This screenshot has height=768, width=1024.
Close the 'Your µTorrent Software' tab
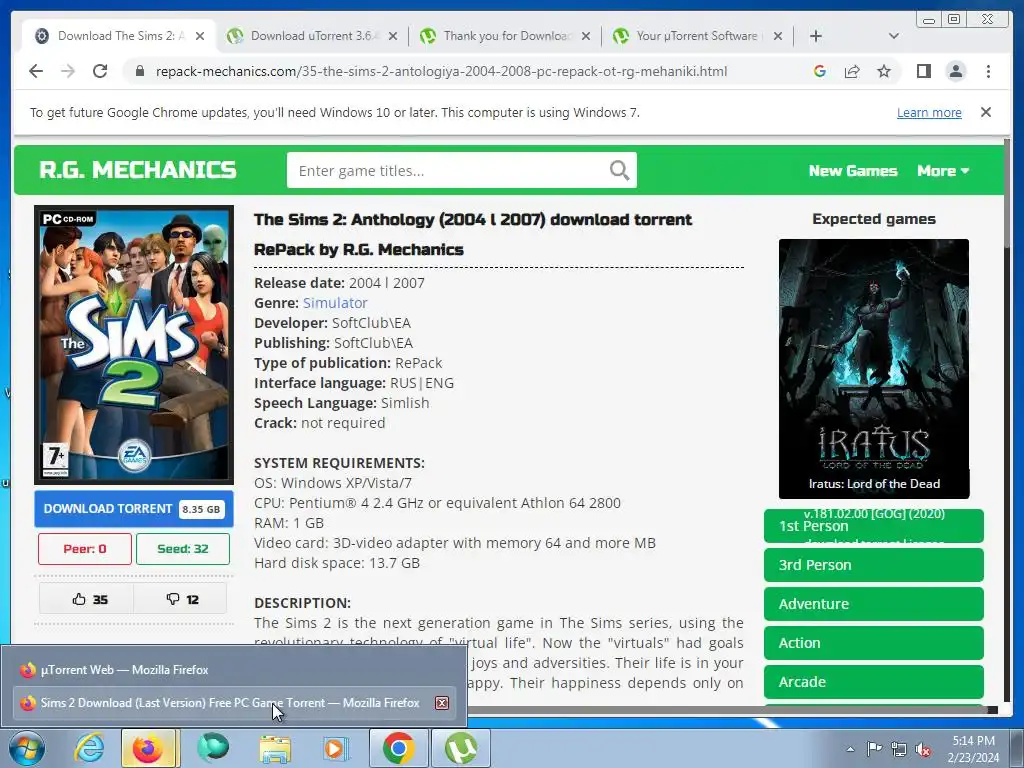click(778, 36)
